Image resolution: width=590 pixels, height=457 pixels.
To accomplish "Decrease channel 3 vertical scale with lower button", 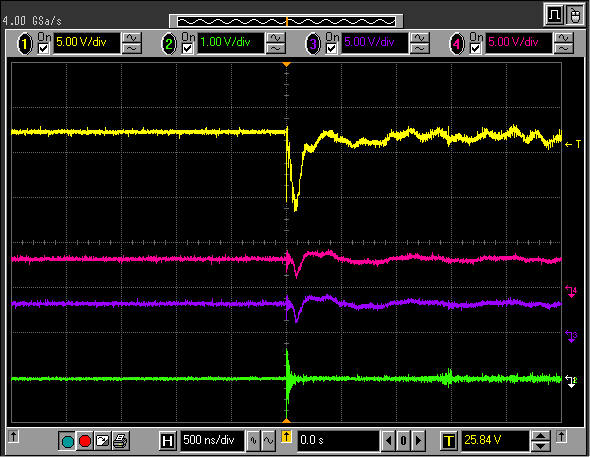I will pyautogui.click(x=420, y=49).
